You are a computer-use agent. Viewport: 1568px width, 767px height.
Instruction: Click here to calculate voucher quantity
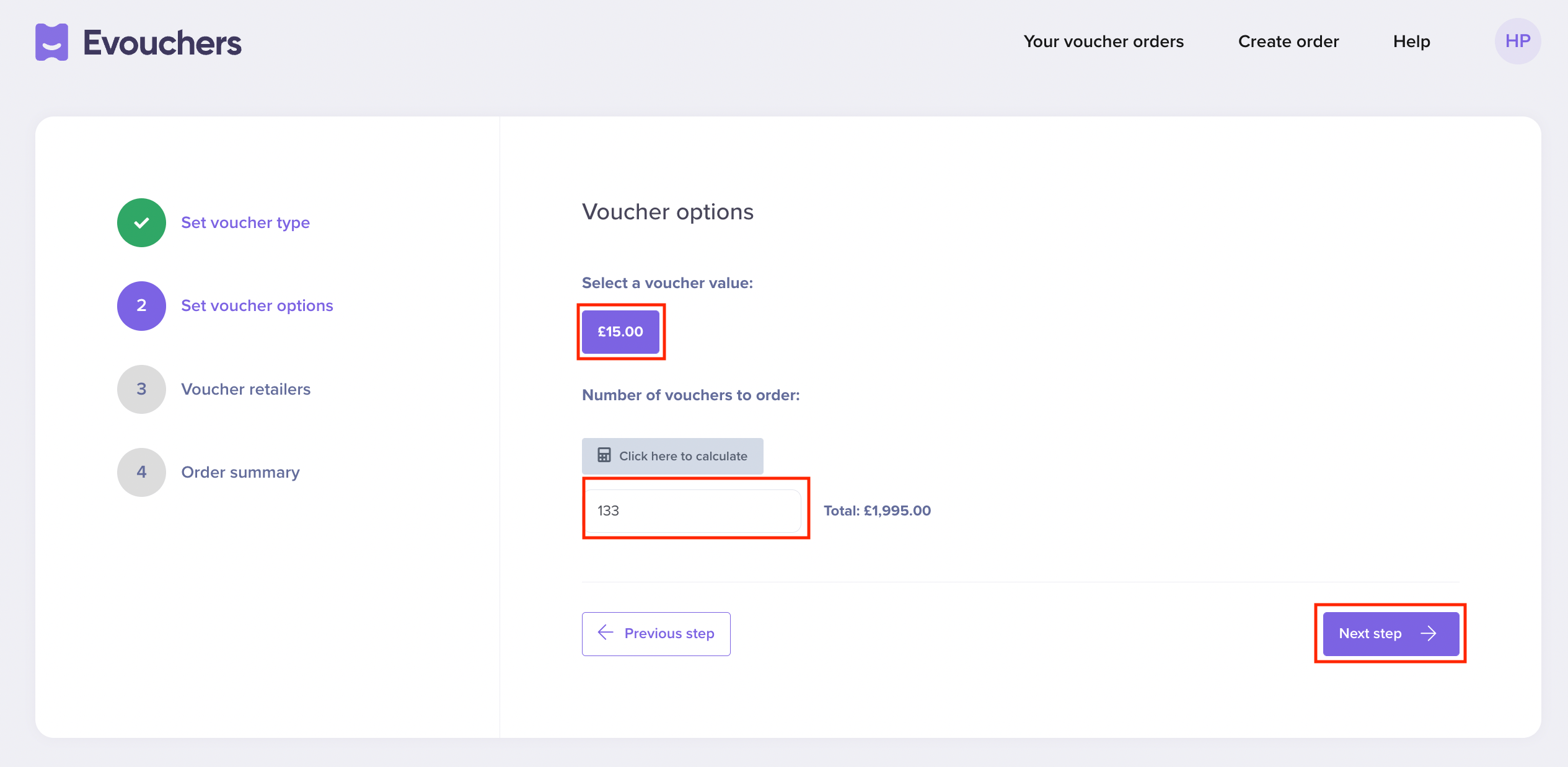click(672, 456)
